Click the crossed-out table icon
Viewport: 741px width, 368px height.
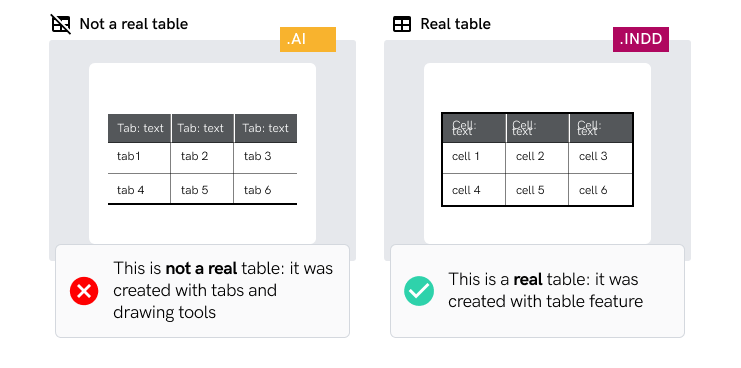click(x=61, y=24)
